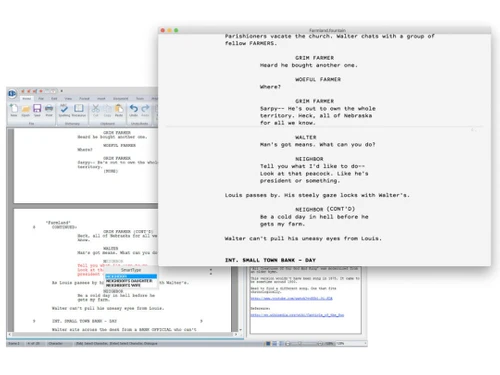Click inside the notes text panel

point(306,300)
